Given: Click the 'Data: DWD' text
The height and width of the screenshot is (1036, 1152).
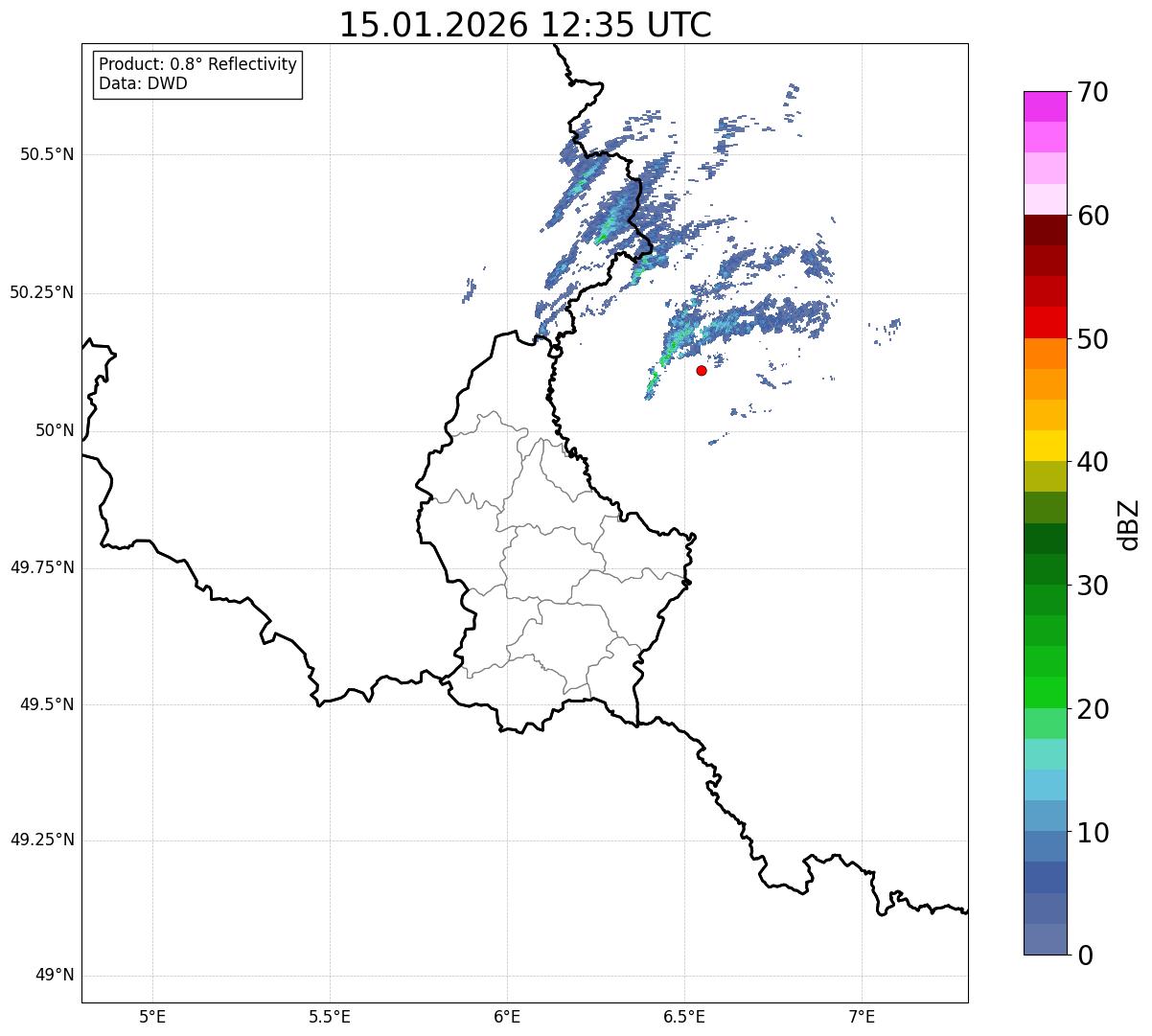Looking at the screenshot, I should [x=143, y=83].
